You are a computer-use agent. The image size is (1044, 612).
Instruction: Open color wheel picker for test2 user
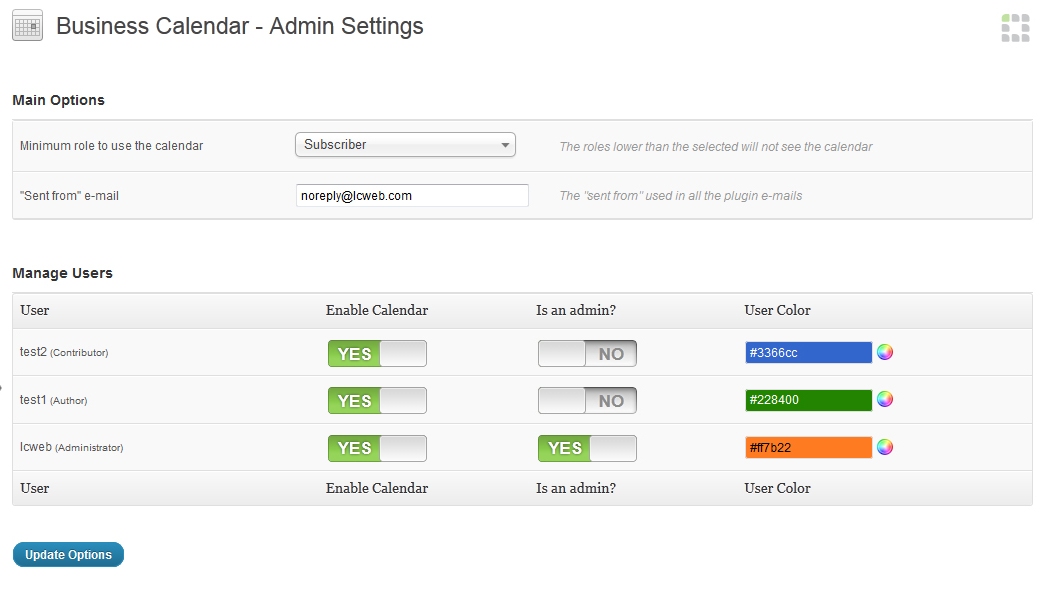pos(885,352)
